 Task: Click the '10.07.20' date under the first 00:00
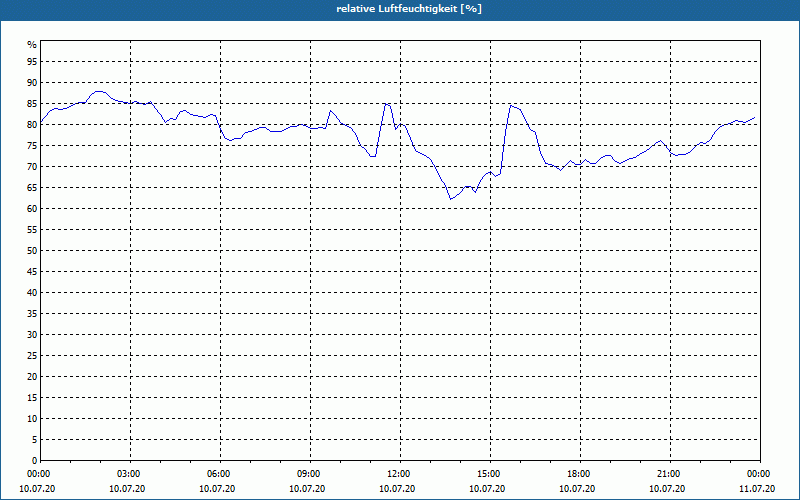[37, 489]
